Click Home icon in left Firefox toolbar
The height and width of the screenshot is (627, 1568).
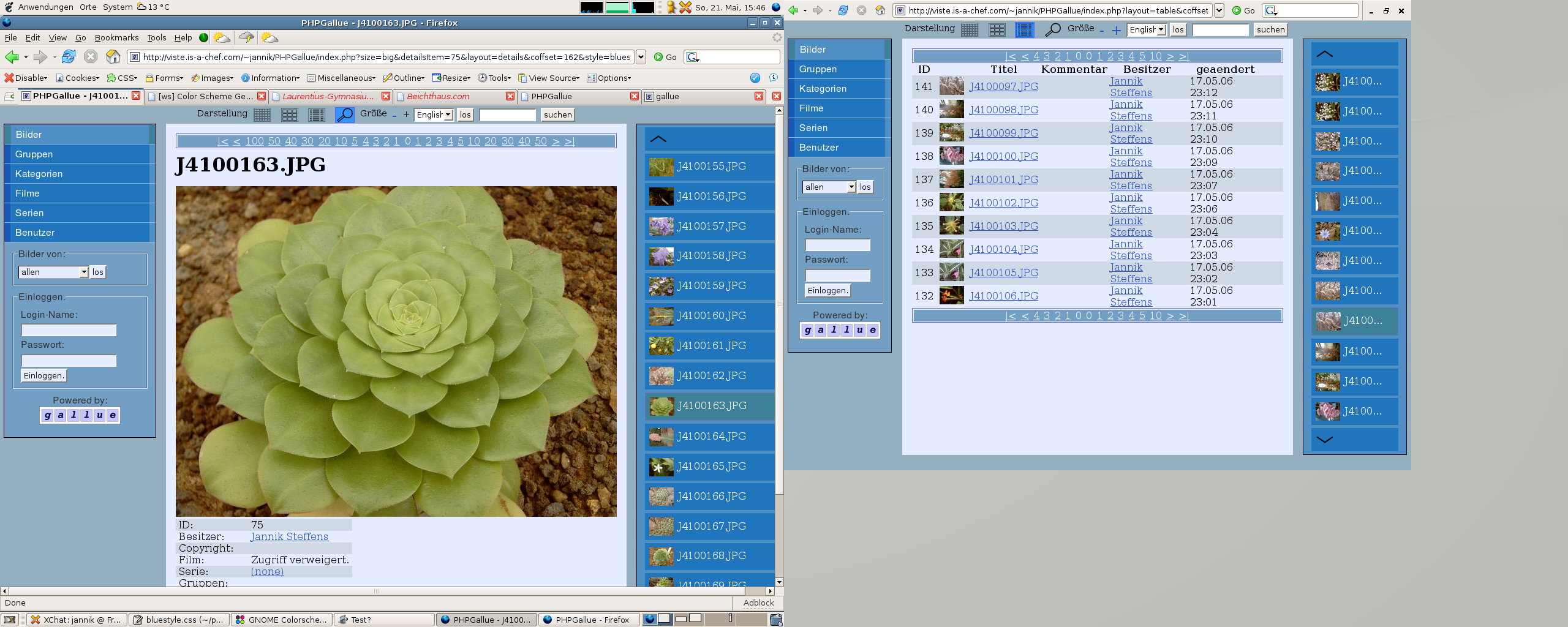pos(113,57)
